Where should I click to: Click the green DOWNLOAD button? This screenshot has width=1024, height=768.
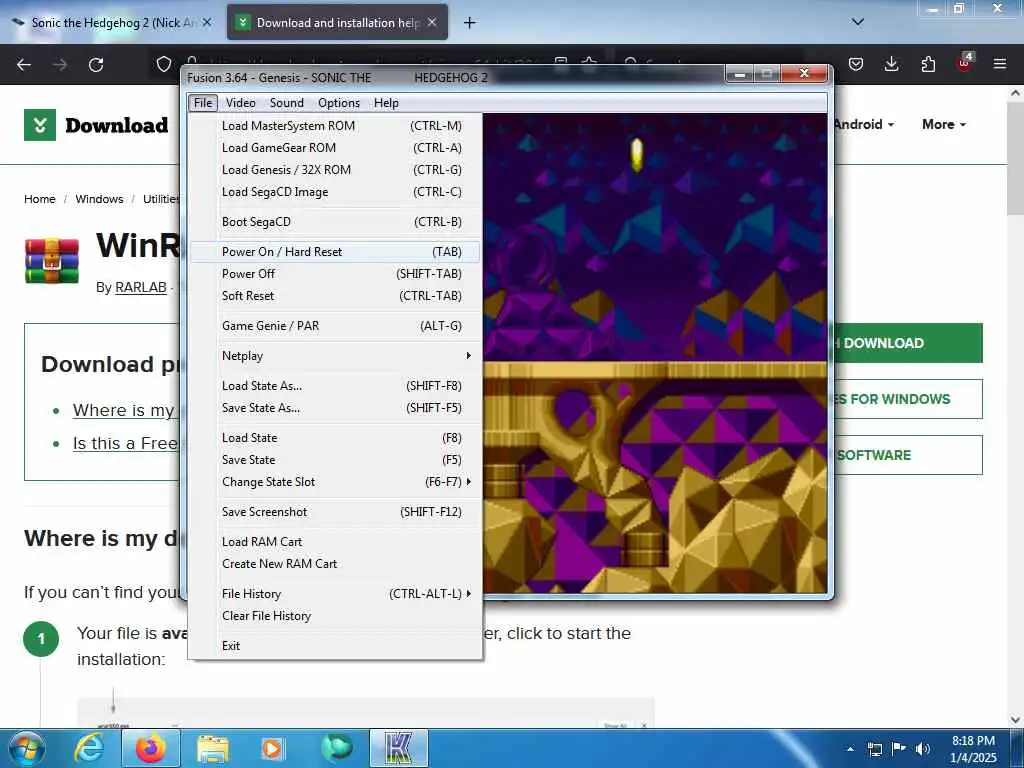click(x=908, y=343)
